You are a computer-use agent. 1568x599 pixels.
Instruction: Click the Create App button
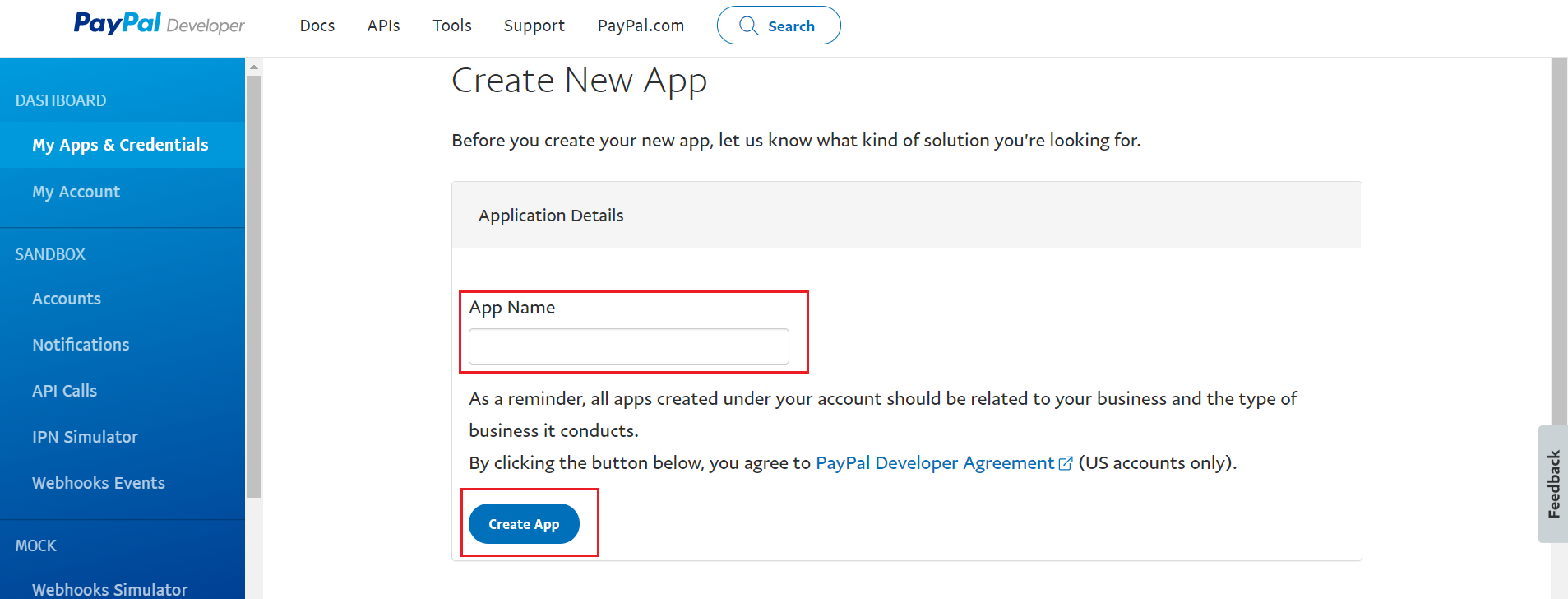[524, 524]
